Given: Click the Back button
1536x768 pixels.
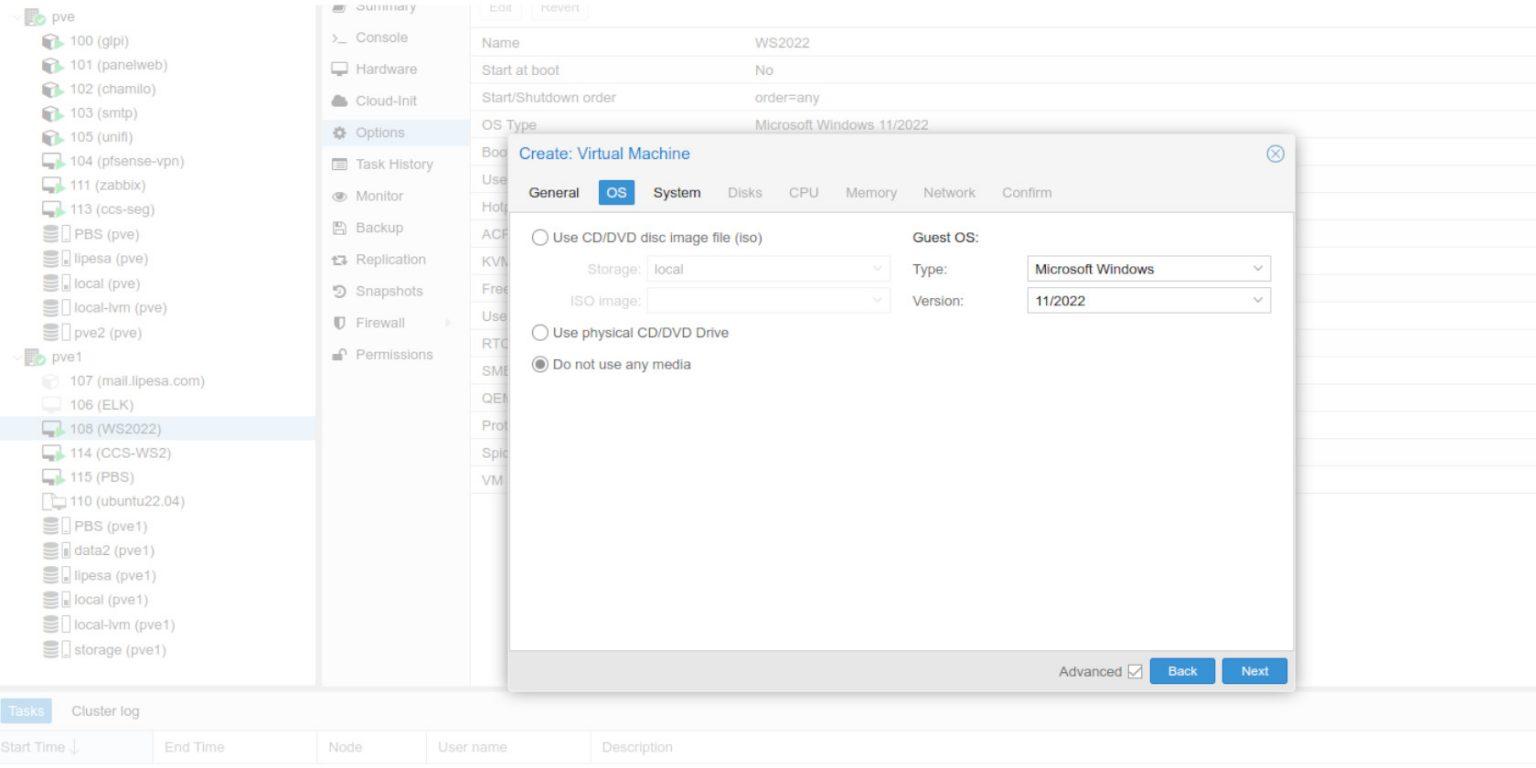Looking at the screenshot, I should pyautogui.click(x=1182, y=671).
